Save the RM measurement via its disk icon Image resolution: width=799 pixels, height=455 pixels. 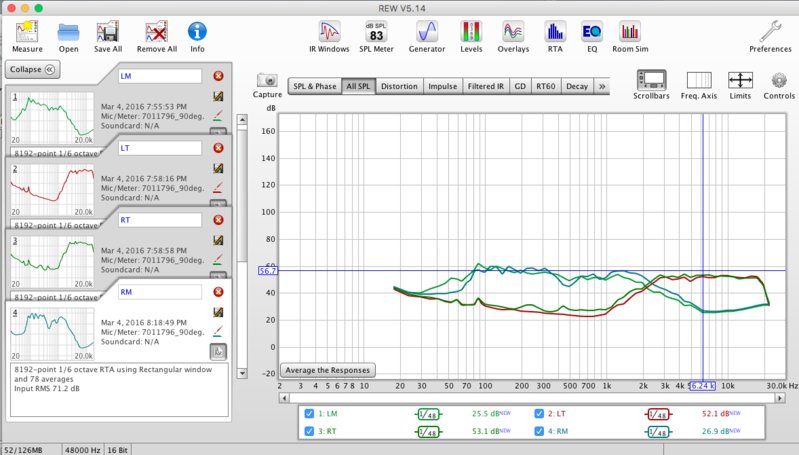[x=218, y=312]
